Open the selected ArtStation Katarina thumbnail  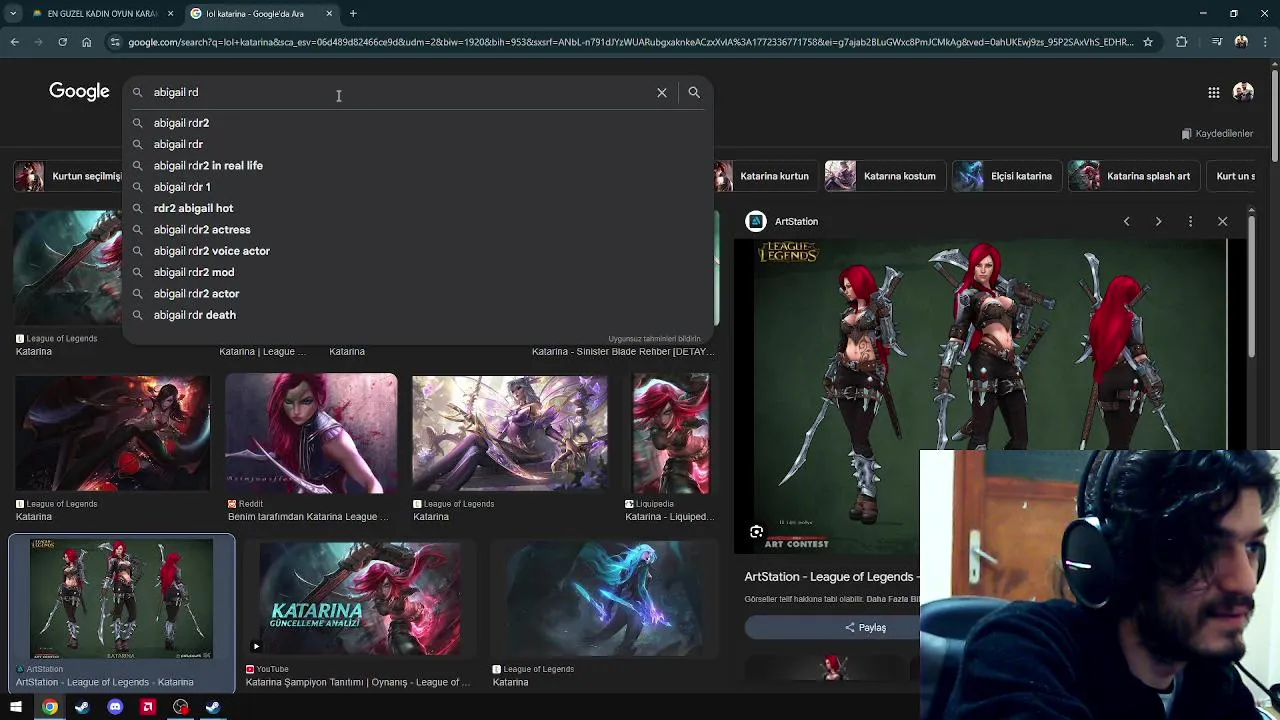121,599
